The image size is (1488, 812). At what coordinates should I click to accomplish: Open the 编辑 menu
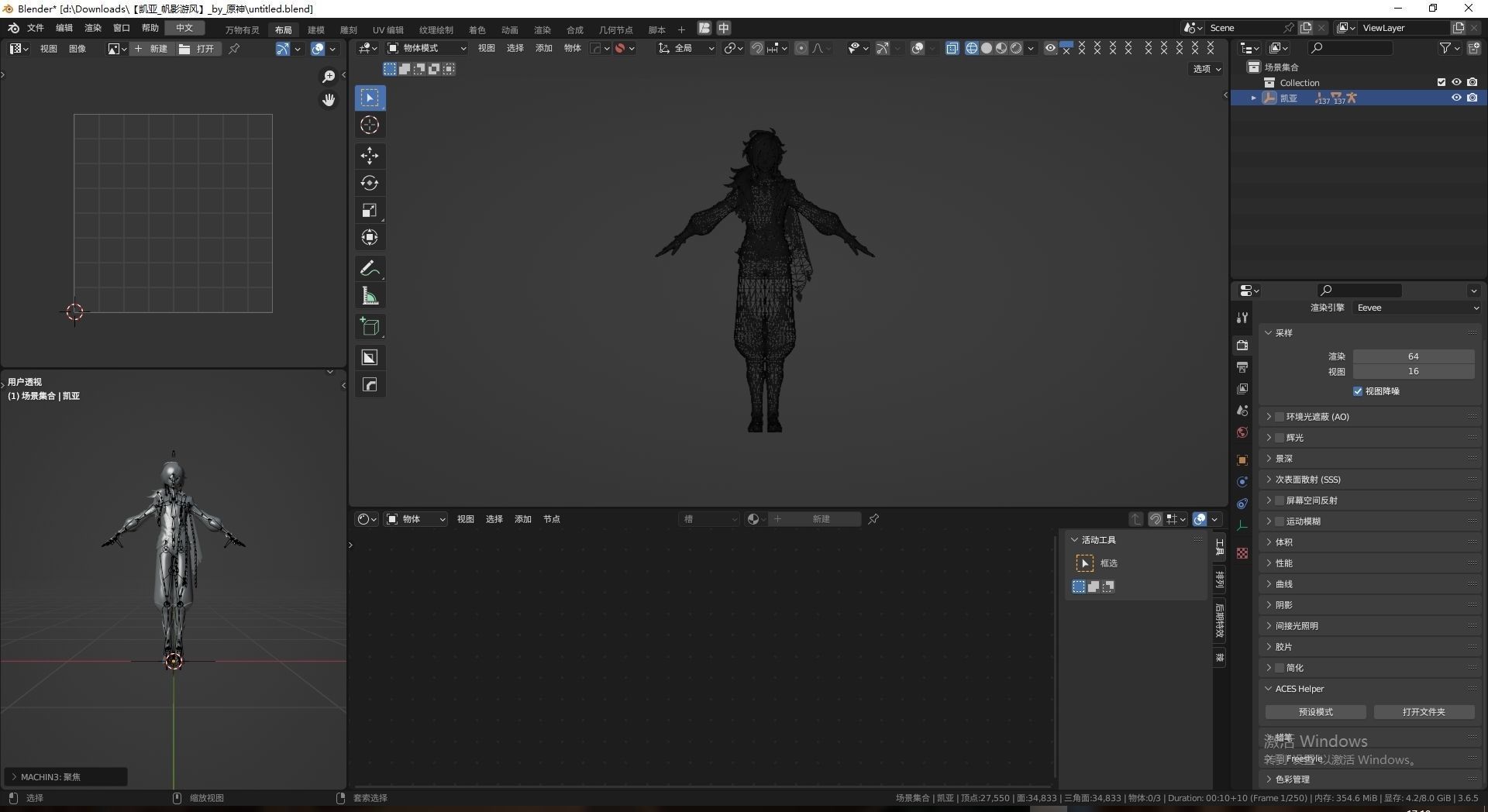point(64,28)
